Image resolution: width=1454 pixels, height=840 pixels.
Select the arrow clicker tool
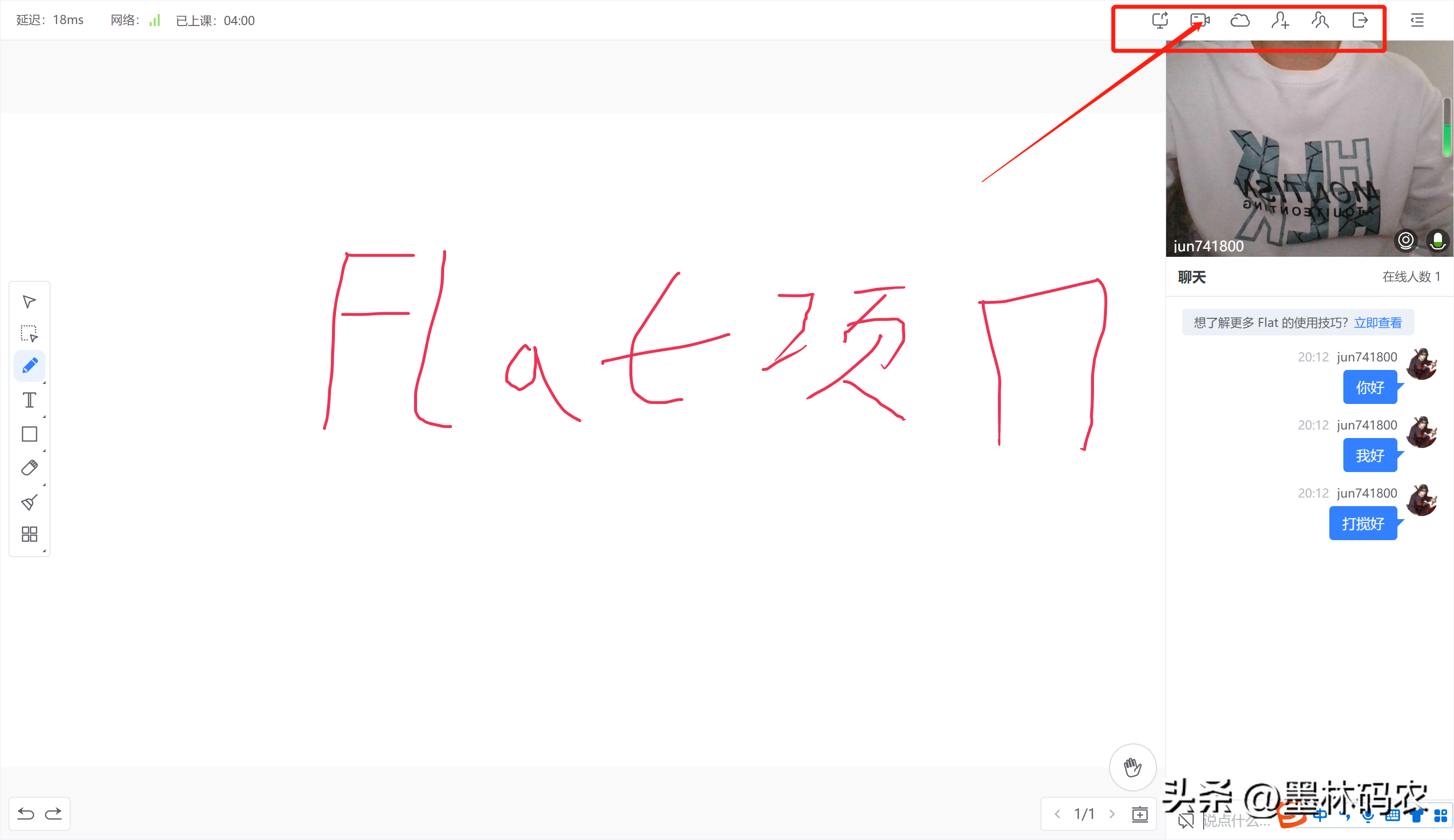[x=30, y=301]
